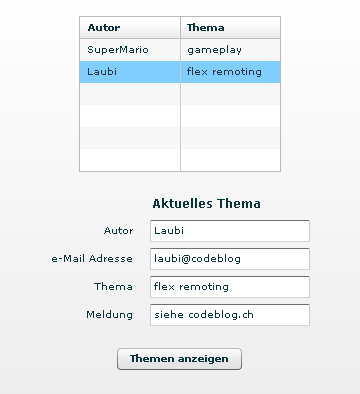Image resolution: width=360 pixels, height=394 pixels.
Task: Sort by the Autor column header
Action: pos(130,28)
